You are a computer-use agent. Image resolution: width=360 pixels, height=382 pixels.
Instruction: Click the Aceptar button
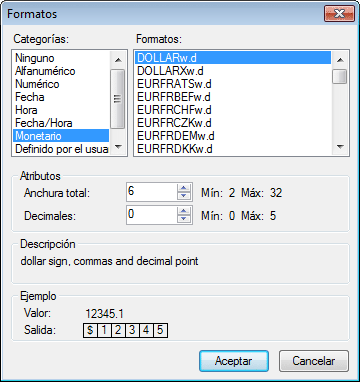click(234, 361)
